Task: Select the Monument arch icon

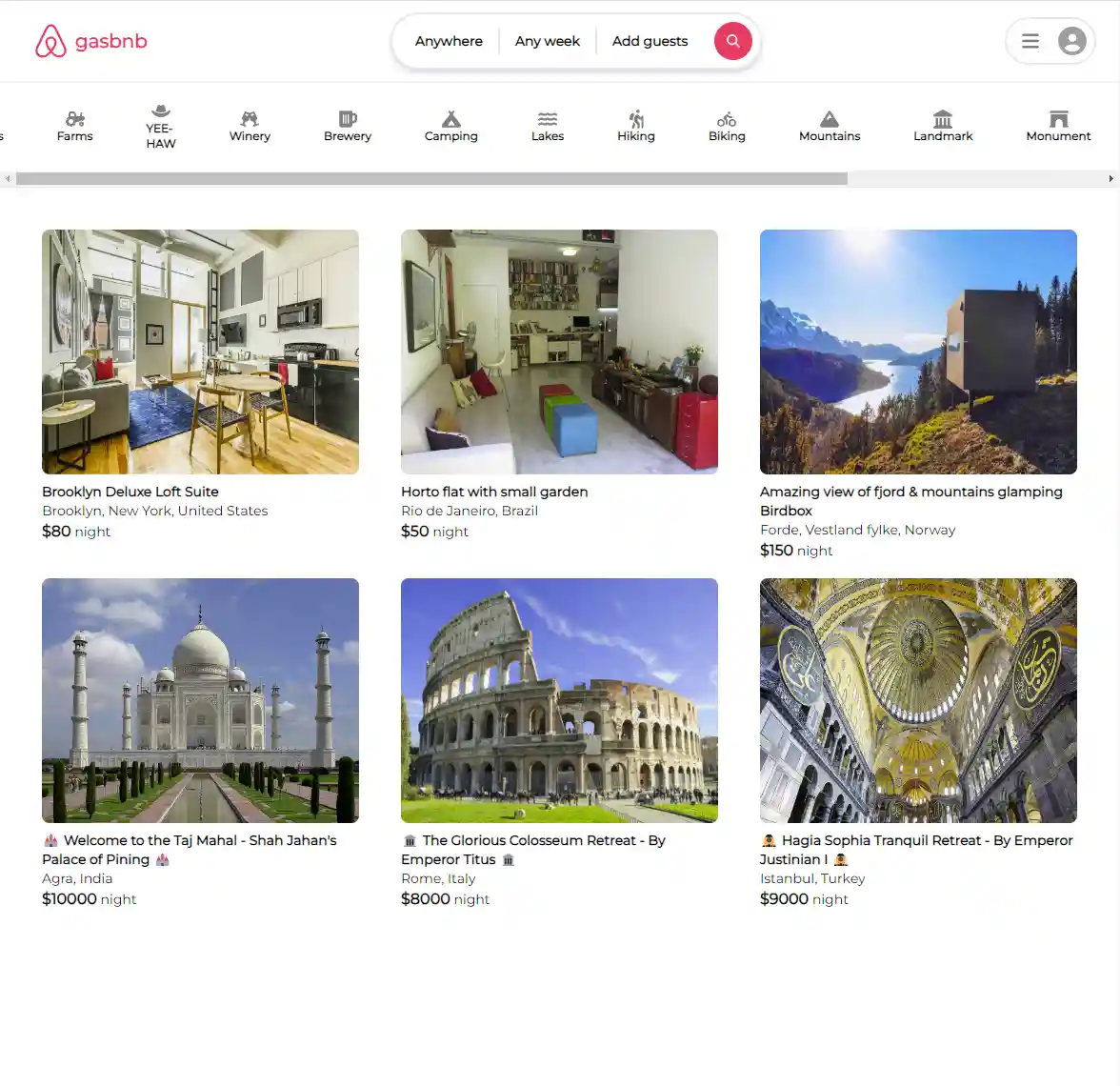Action: (1059, 118)
